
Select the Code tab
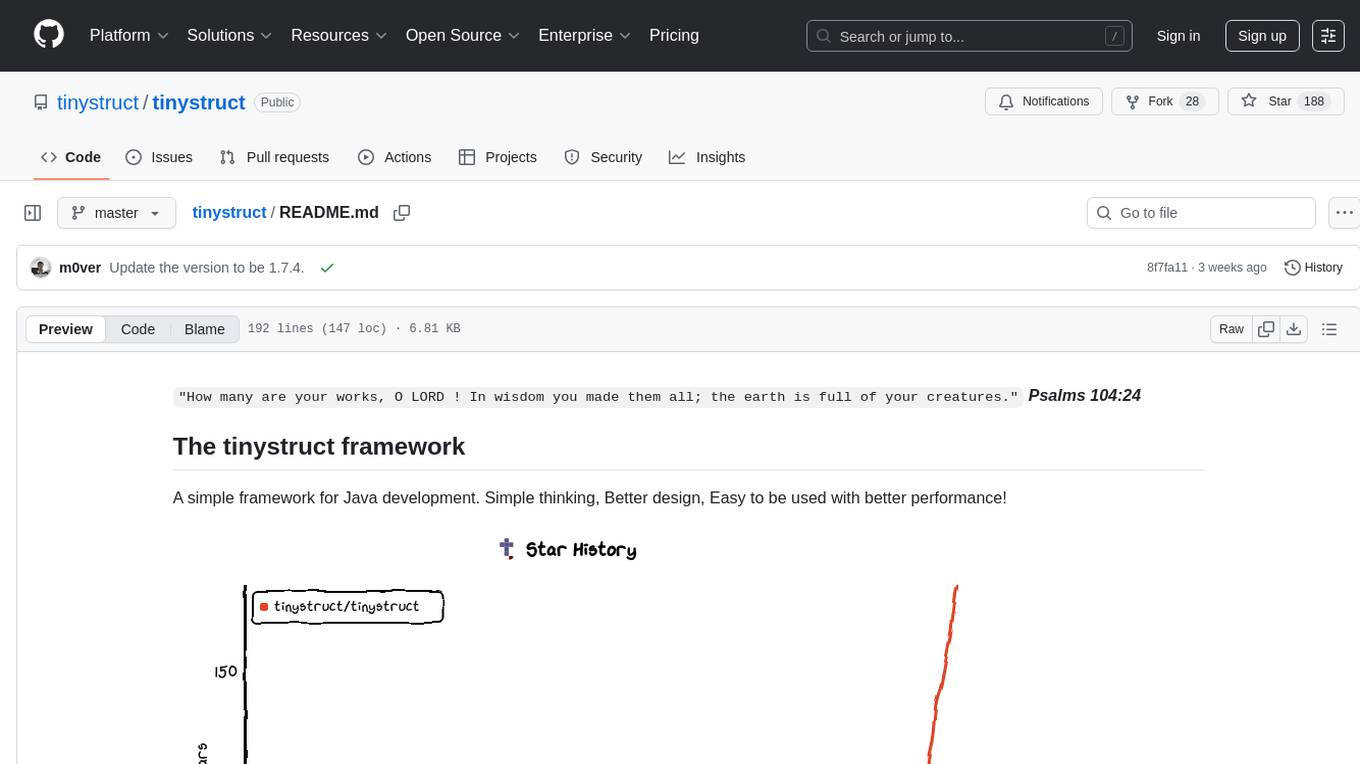tap(71, 157)
